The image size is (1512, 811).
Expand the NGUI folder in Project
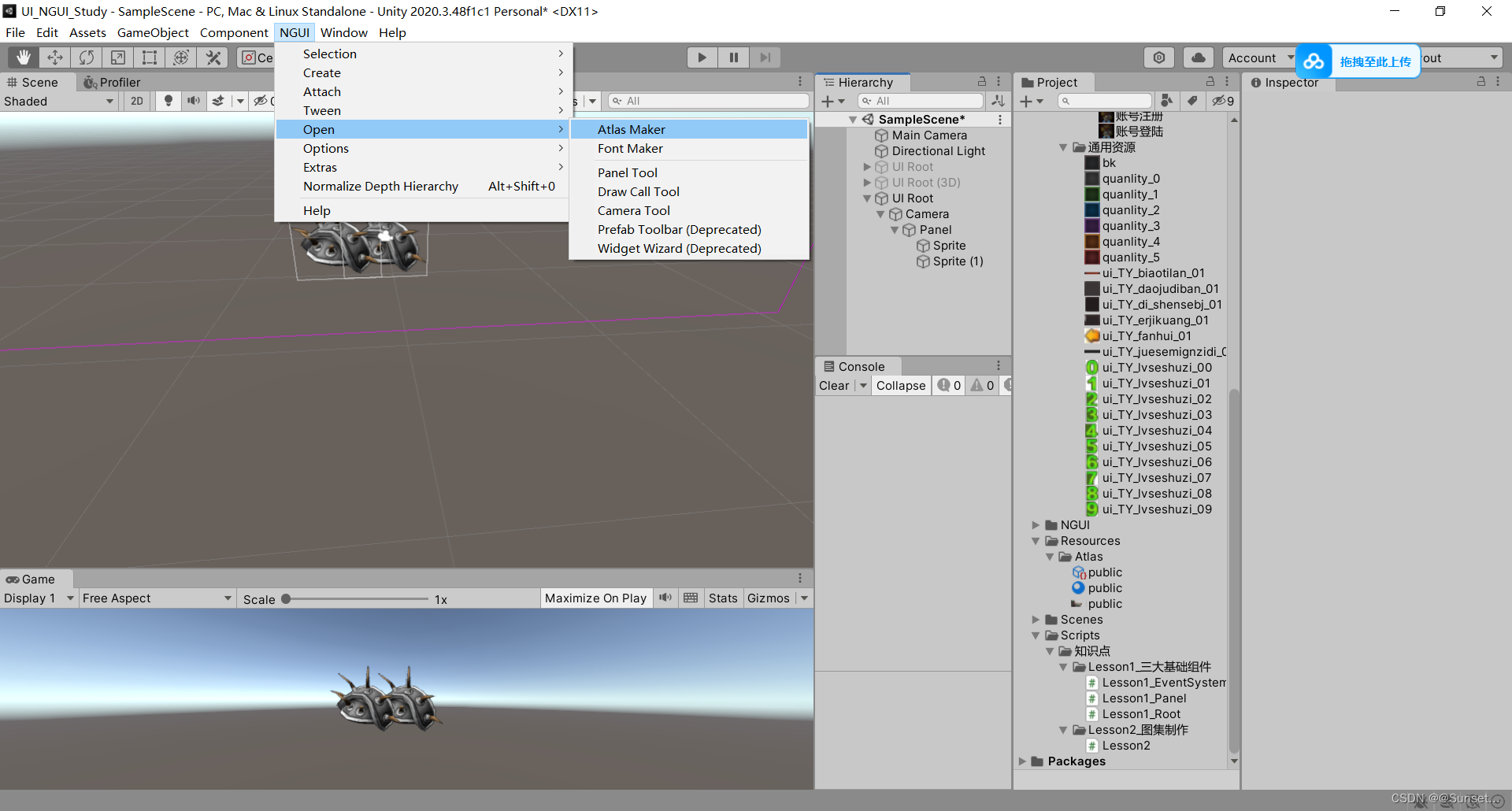1036,525
